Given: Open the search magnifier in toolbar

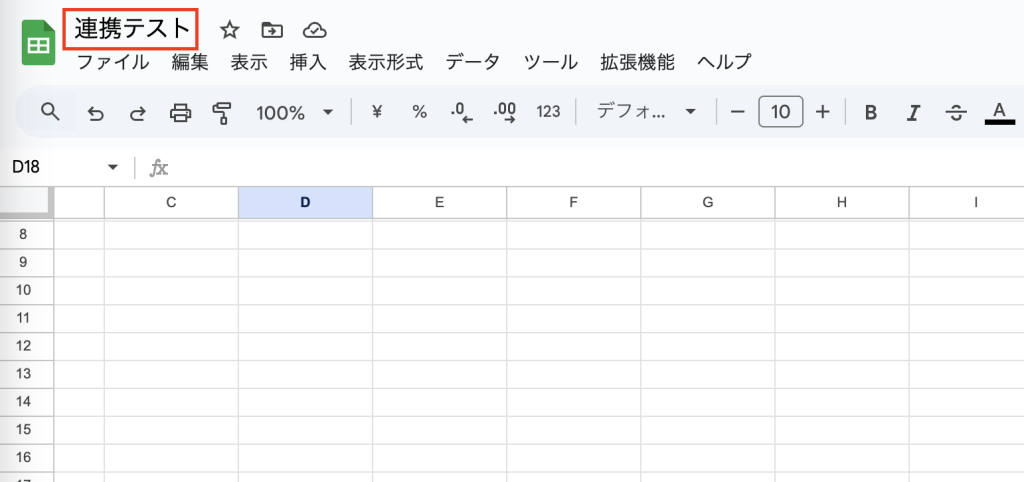Looking at the screenshot, I should (x=51, y=112).
